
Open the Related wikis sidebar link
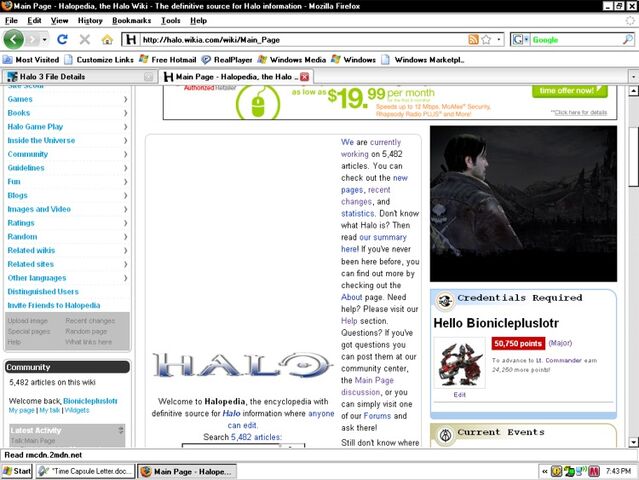tap(31, 251)
